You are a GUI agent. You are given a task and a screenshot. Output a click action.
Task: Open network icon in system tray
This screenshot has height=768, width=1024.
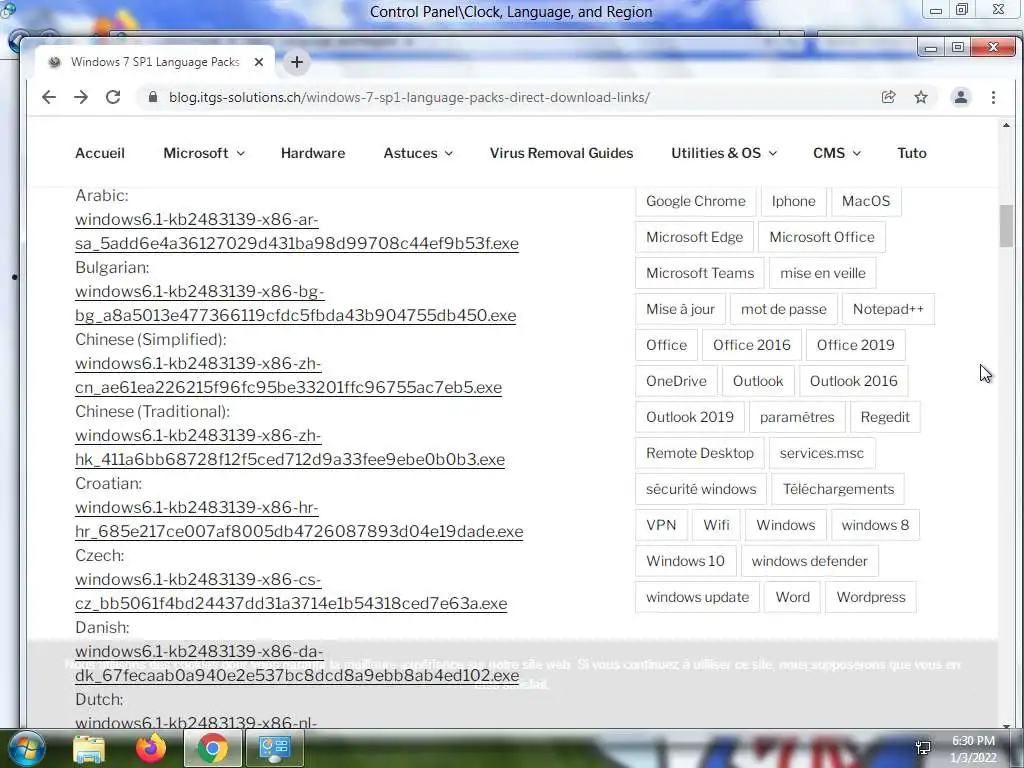pyautogui.click(x=923, y=748)
